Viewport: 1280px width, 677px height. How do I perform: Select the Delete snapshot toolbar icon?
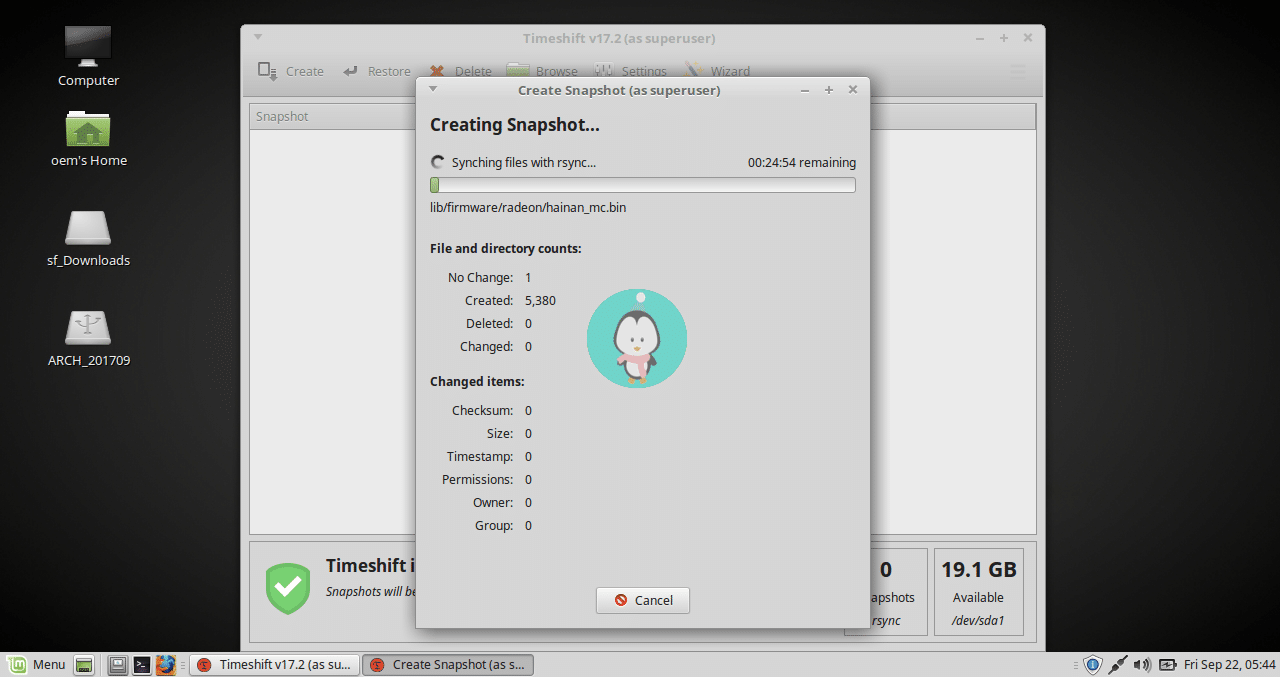[436, 71]
